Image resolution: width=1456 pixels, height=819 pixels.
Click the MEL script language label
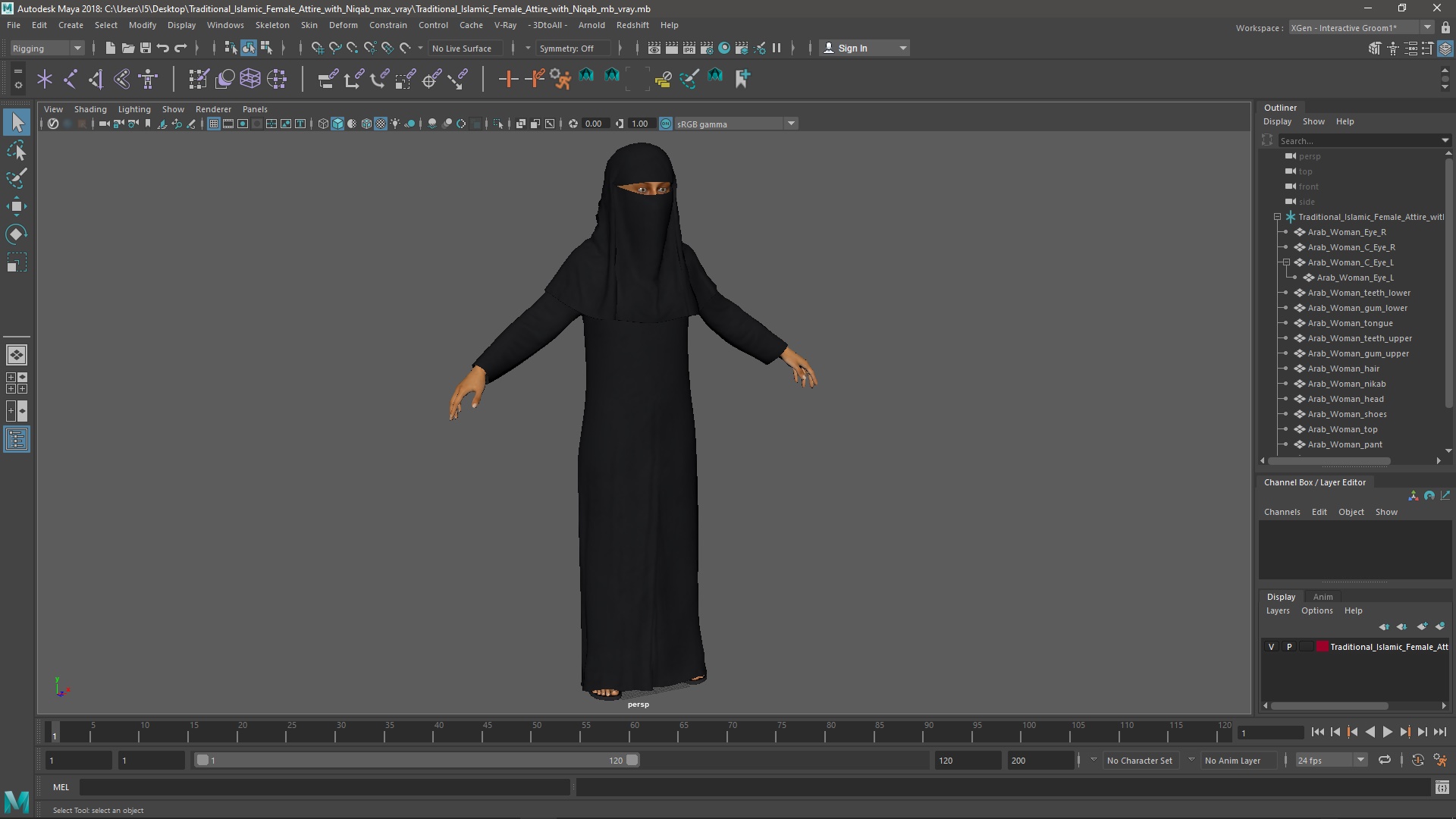[x=61, y=787]
